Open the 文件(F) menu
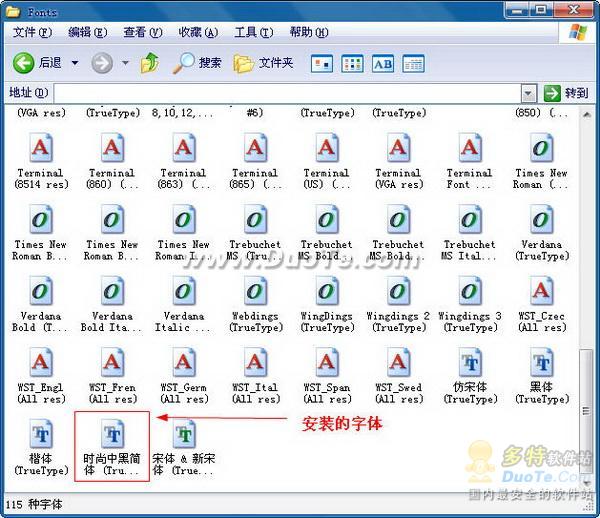Screen dimensions: 600x518 tap(33, 32)
